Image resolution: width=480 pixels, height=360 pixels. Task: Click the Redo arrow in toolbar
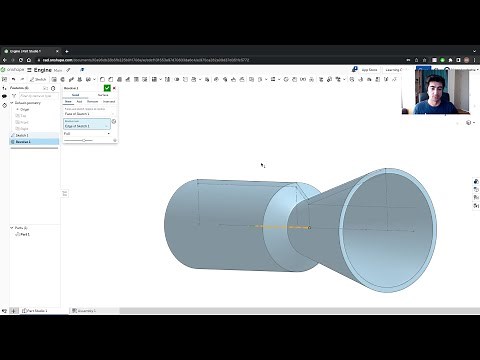[x=22, y=79]
